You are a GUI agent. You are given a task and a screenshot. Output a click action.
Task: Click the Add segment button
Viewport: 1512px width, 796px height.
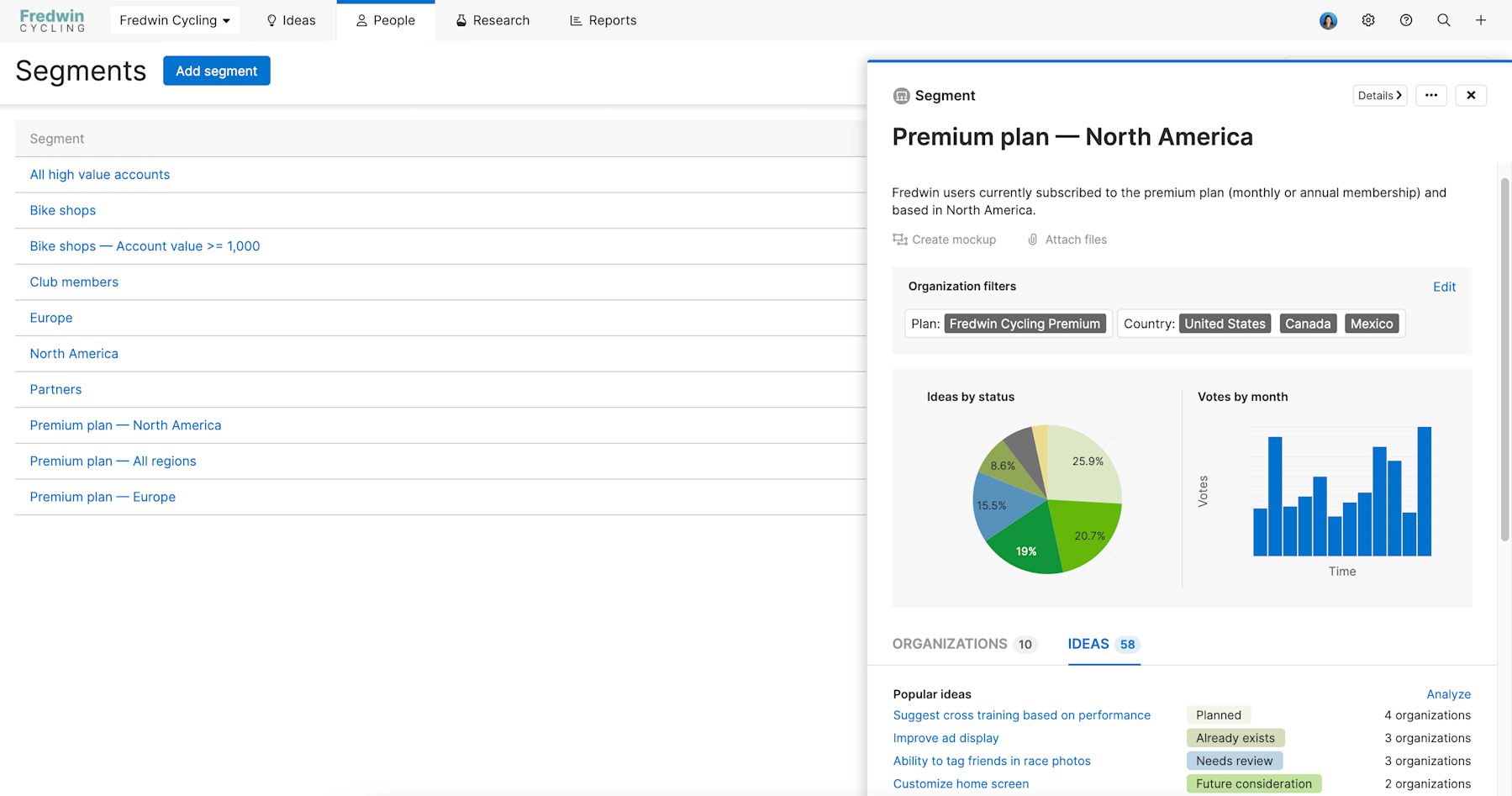click(216, 71)
